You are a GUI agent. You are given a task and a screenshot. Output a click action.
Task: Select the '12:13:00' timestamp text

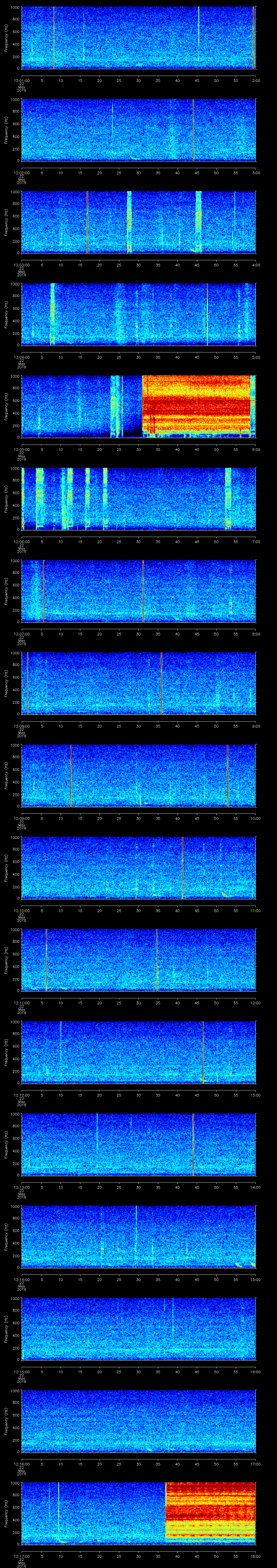coord(21,1187)
